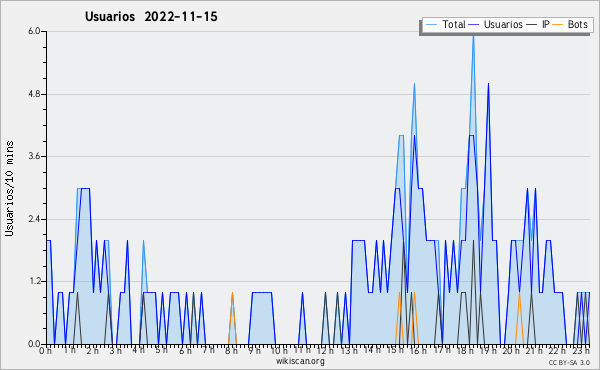Click the 1.2 y-axis value
This screenshot has width=600, height=370.
[x=34, y=282]
